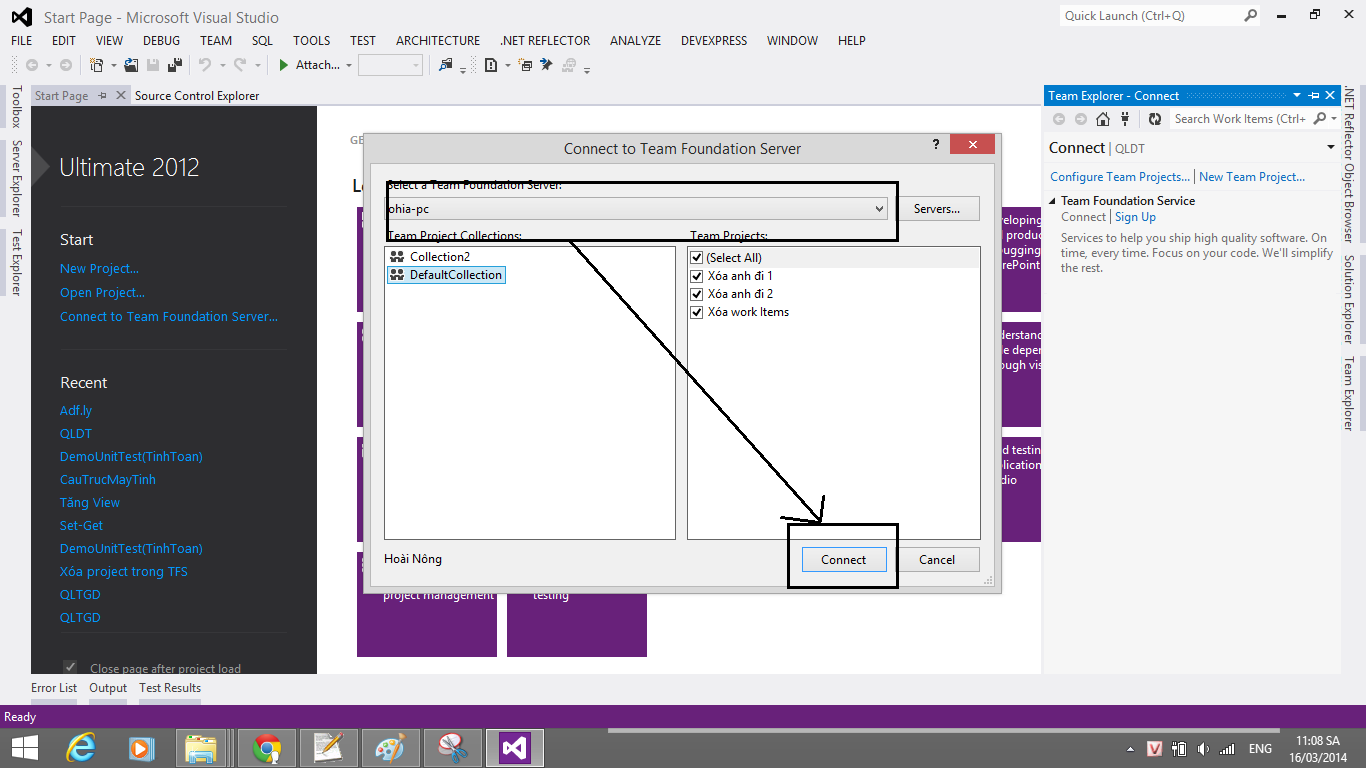Screen dimensions: 1366x768
Task: Open Google Chrome from the taskbar
Action: tap(267, 748)
